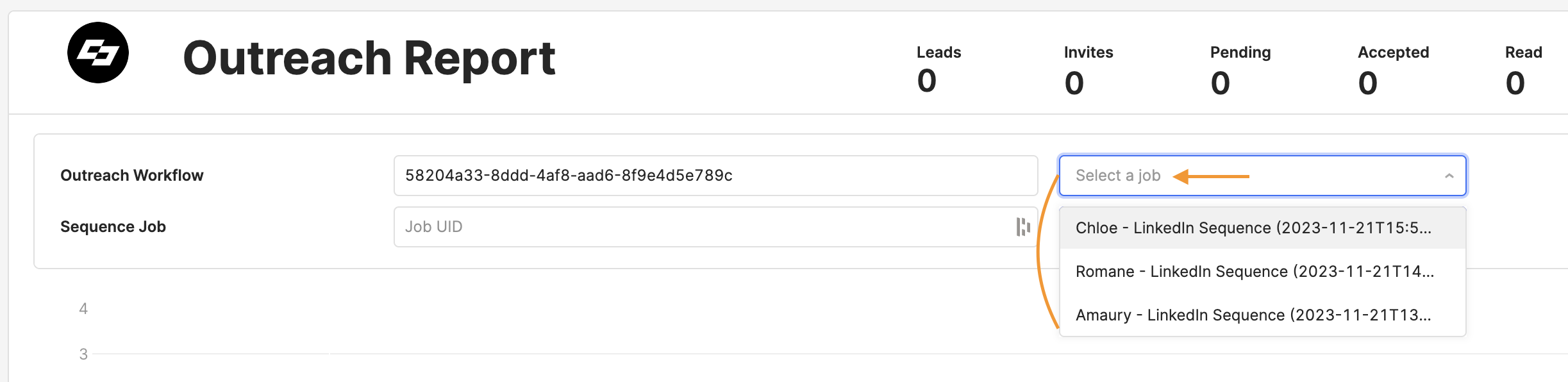Choose the Amaury - LinkedIn Sequence option
This screenshot has width=1568, height=382.
(x=1262, y=315)
